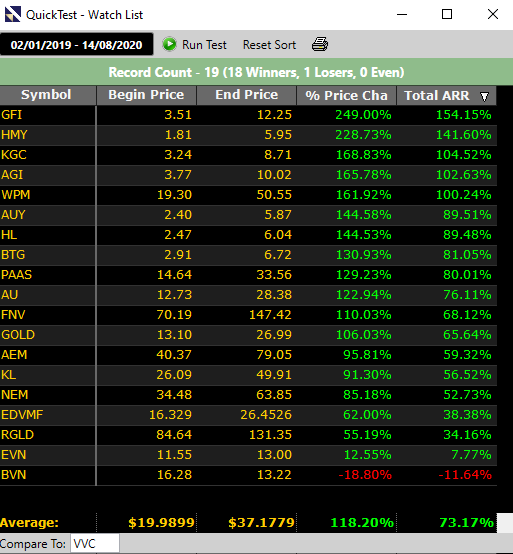The image size is (513, 554).
Task: Click the 249.00% price change cell
Action: point(346,115)
